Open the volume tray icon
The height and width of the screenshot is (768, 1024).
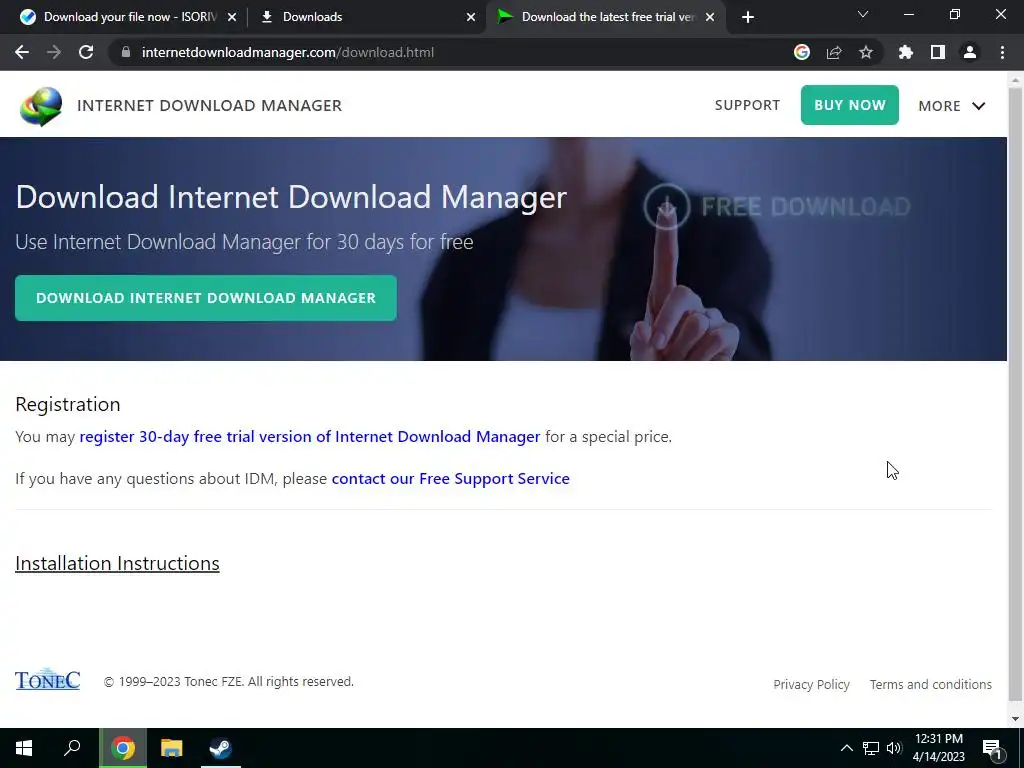point(894,748)
